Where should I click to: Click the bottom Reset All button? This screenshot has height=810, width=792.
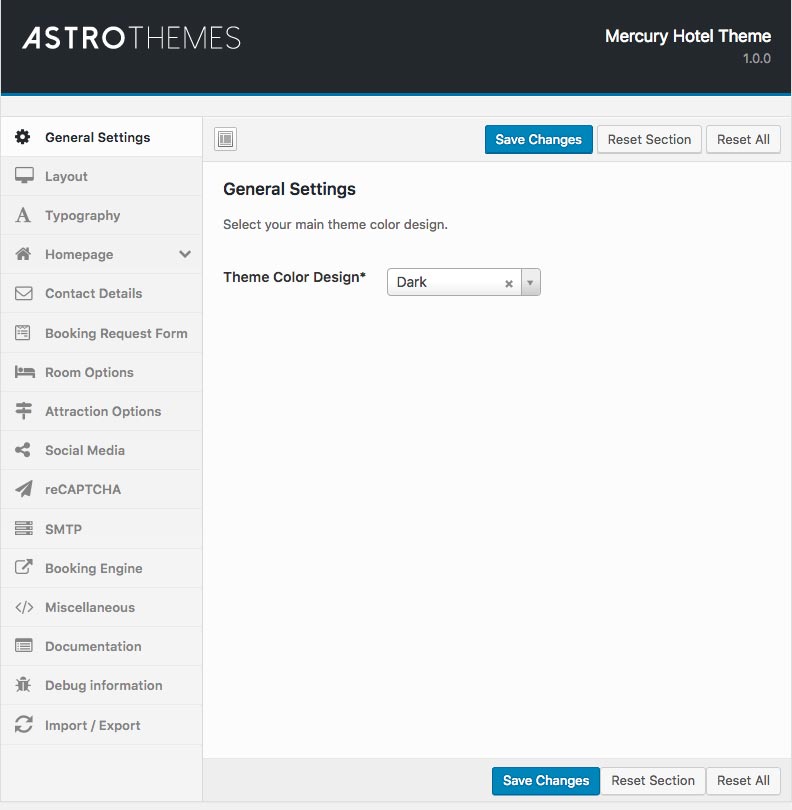(x=743, y=781)
